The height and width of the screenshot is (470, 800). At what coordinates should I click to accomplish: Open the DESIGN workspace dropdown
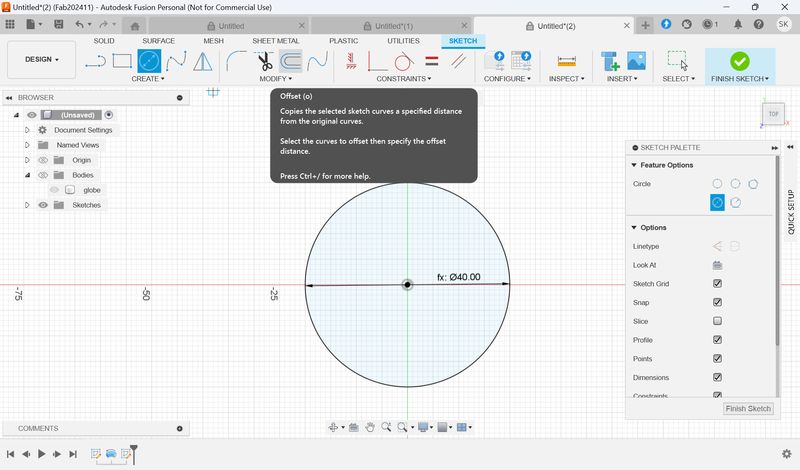(x=42, y=60)
